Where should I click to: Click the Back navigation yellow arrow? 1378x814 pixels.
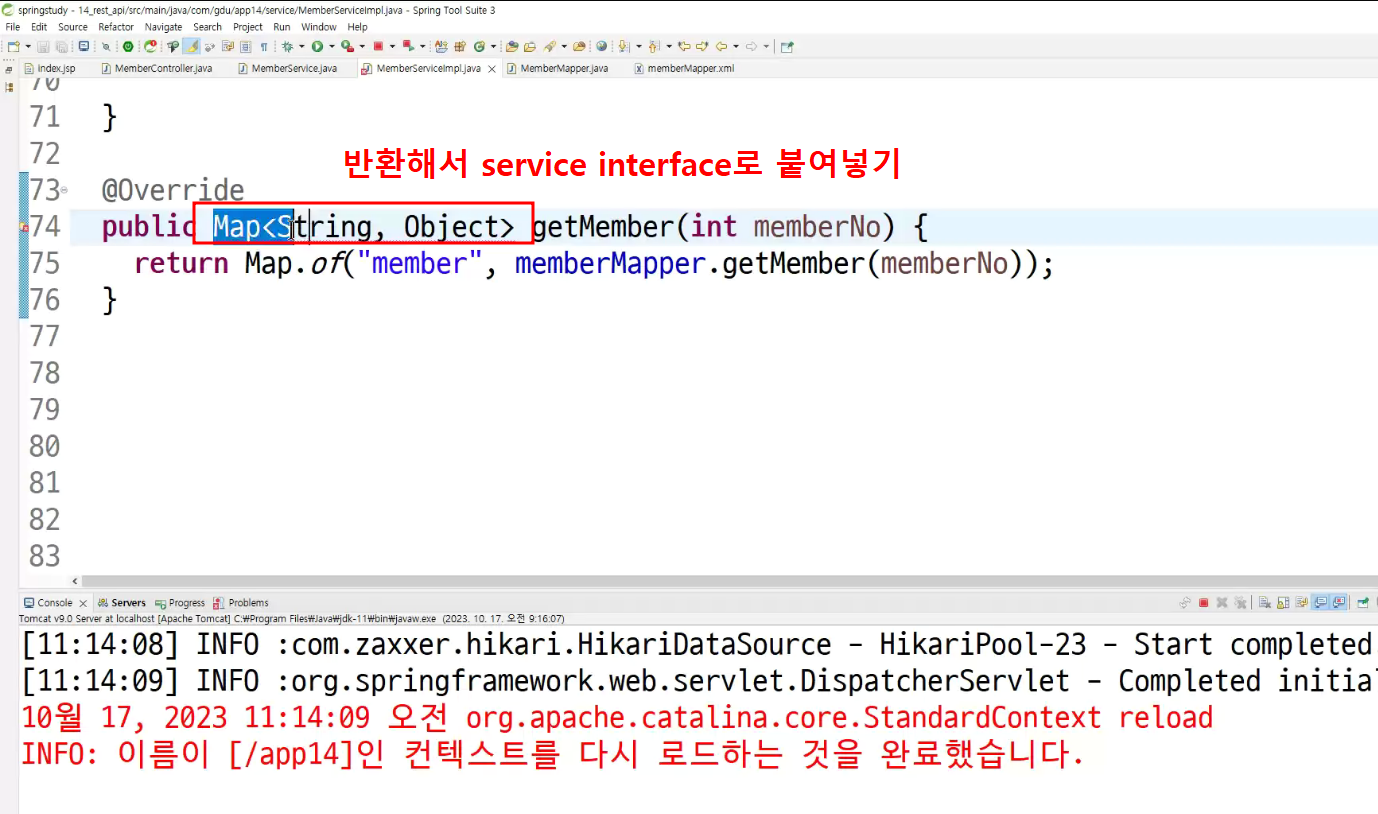721,46
